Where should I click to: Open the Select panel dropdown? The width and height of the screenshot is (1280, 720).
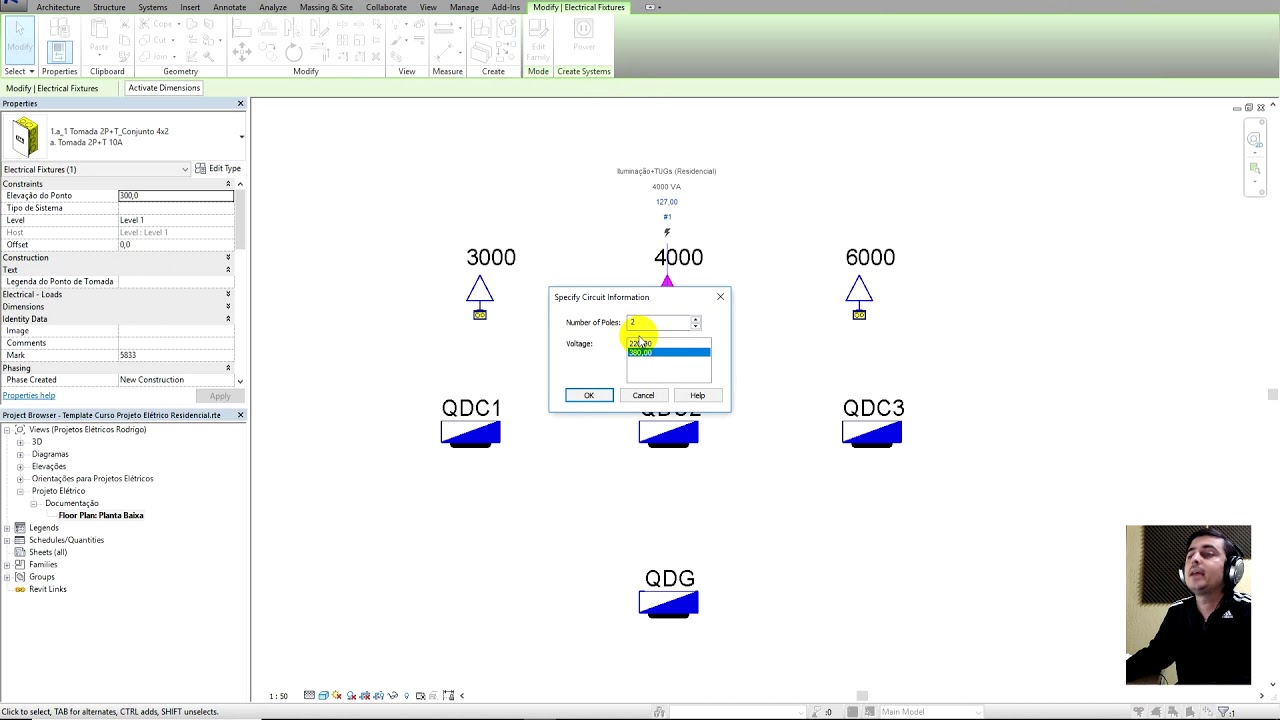(19, 72)
